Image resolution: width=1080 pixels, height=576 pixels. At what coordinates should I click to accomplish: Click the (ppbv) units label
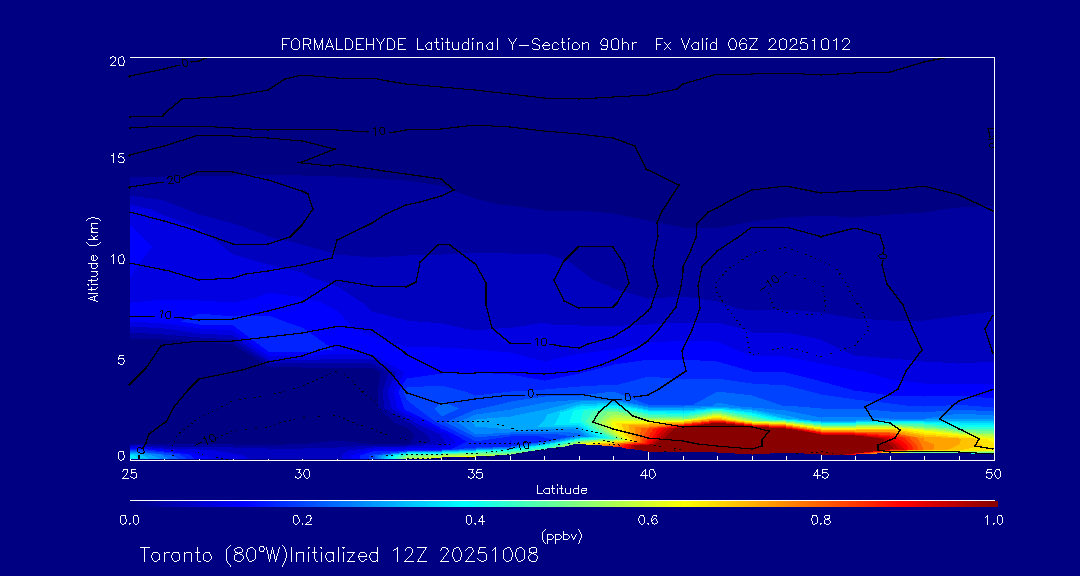click(561, 536)
